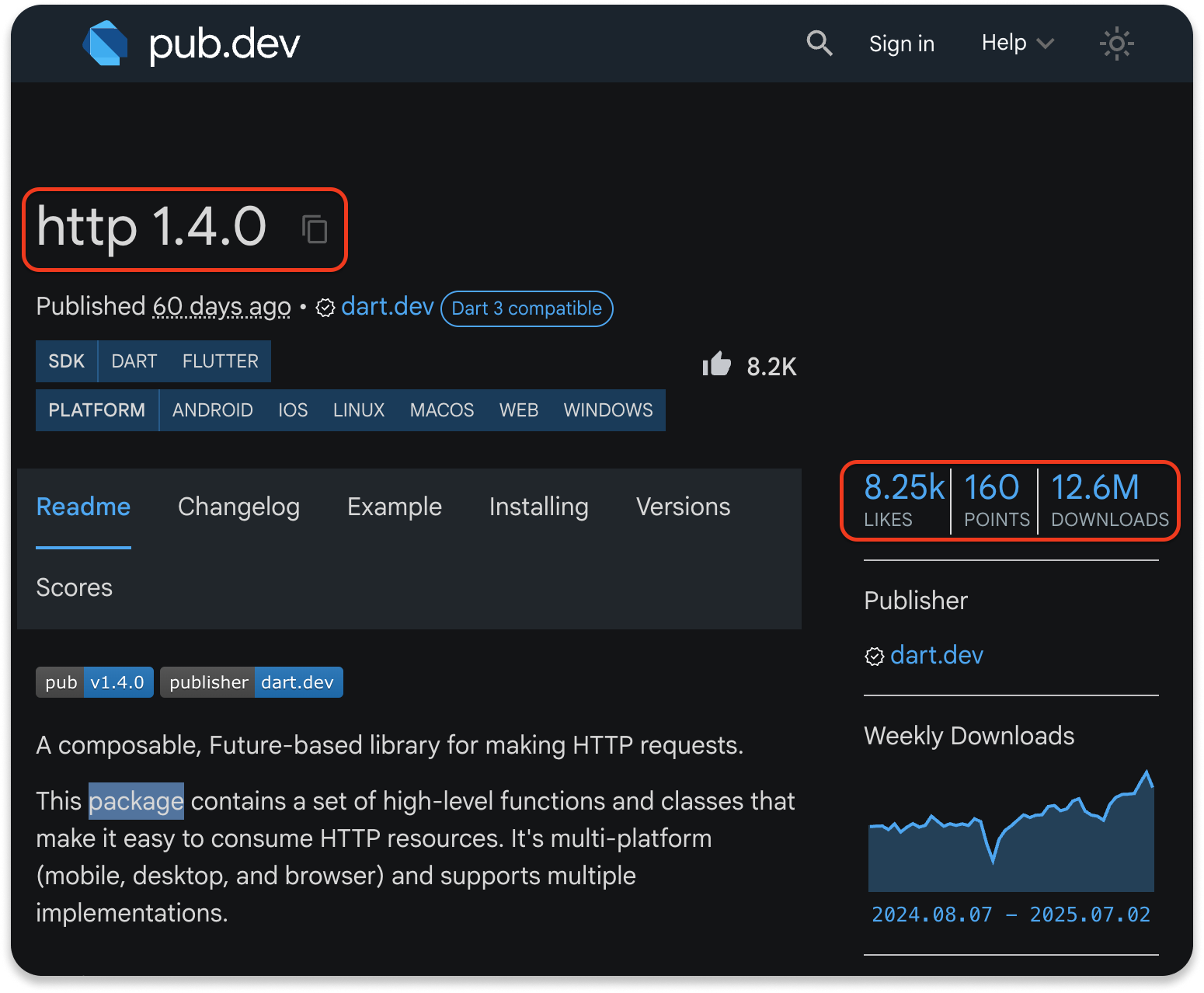Open dart.dev link in Publisher sidebar

[x=936, y=655]
